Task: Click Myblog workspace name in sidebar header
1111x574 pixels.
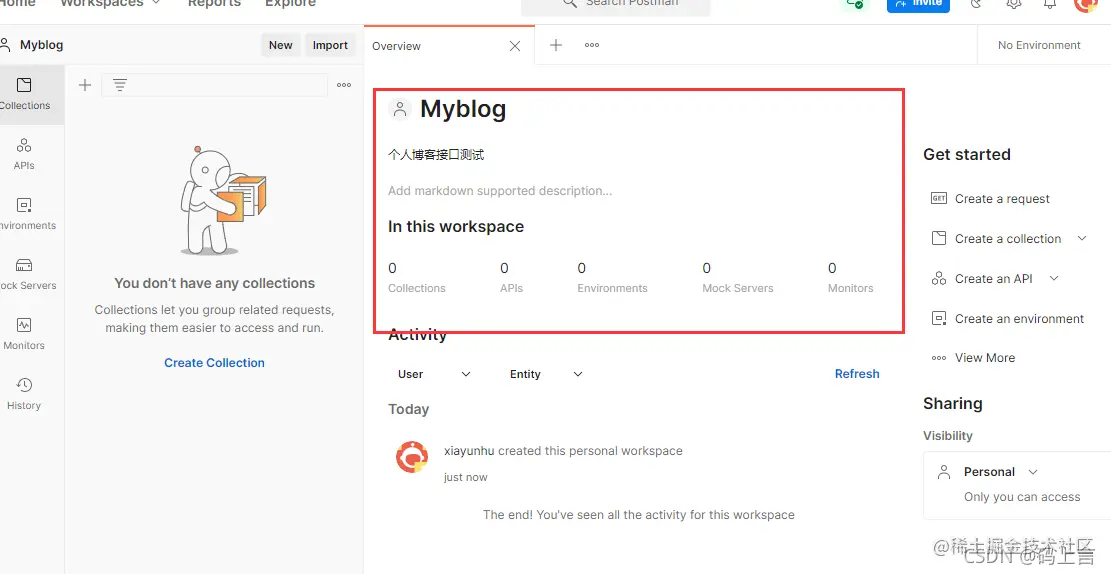Action: [41, 45]
